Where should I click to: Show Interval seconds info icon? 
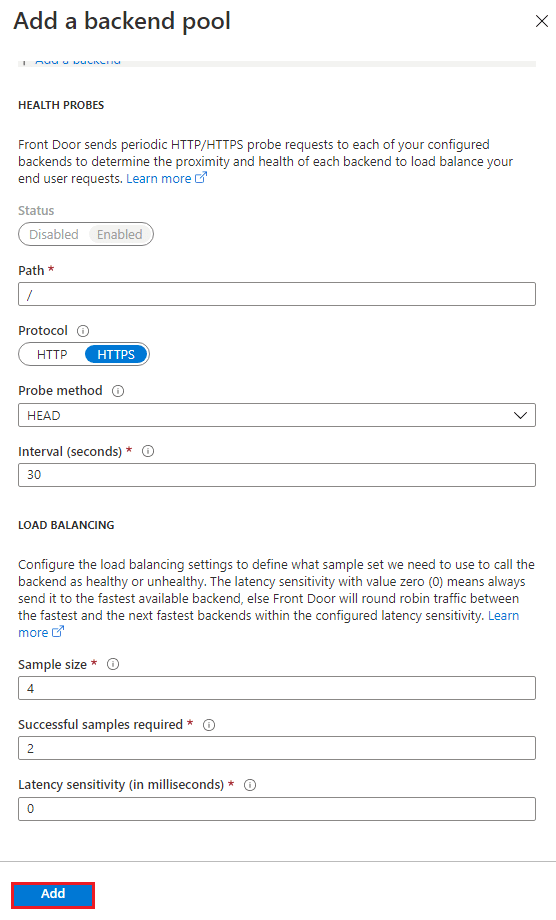pos(148,451)
